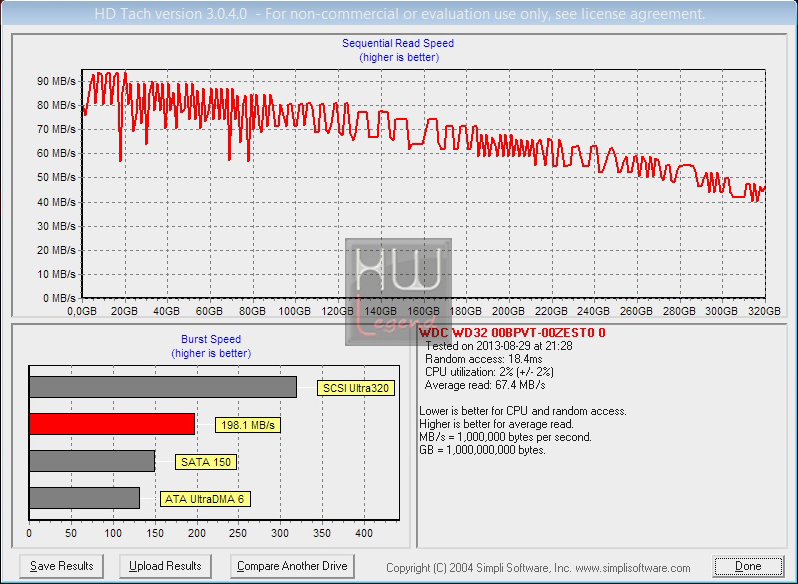Select the SCSI Ultra320 gray bar

coord(163,387)
